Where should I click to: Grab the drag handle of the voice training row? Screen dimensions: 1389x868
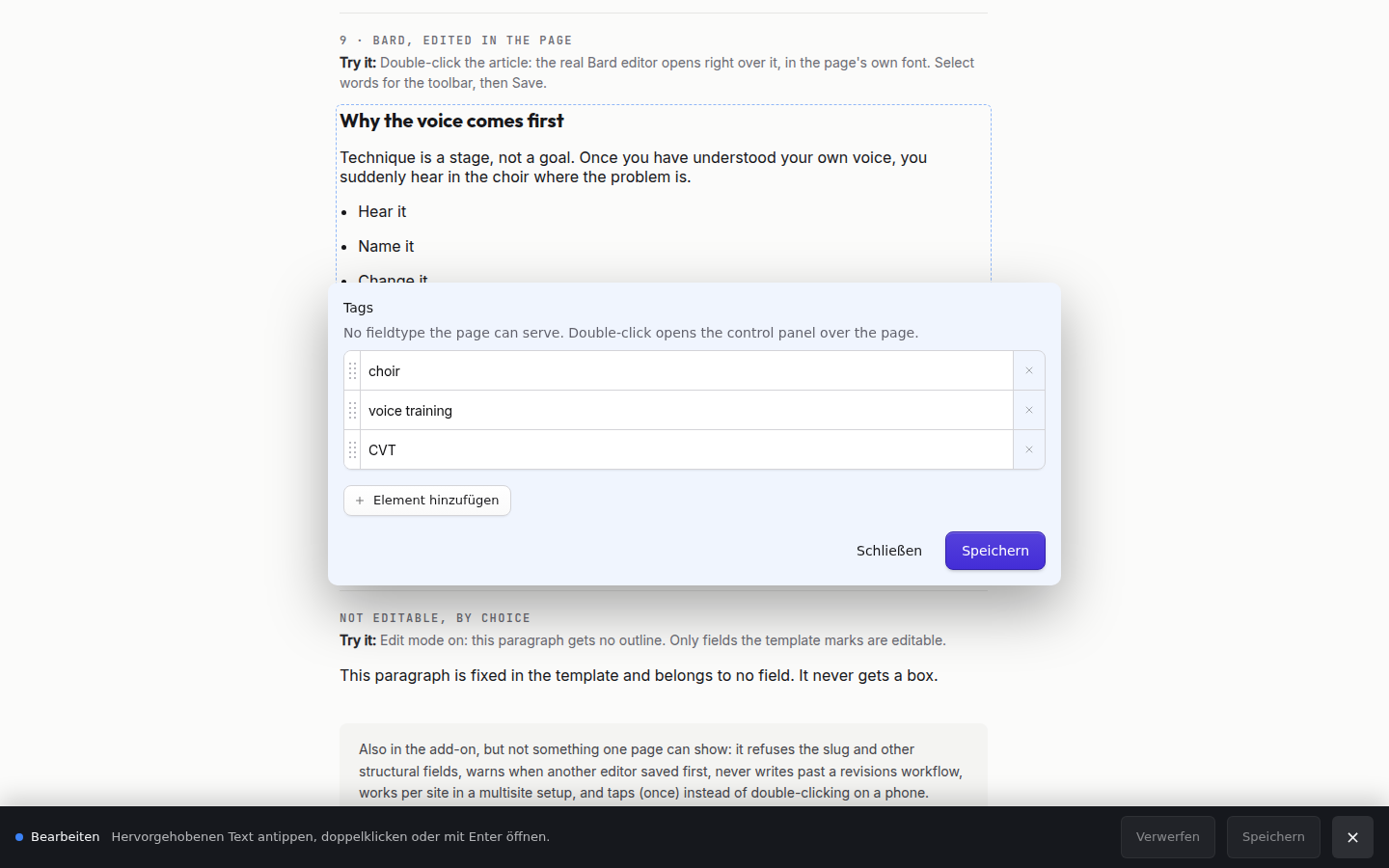[x=352, y=410]
